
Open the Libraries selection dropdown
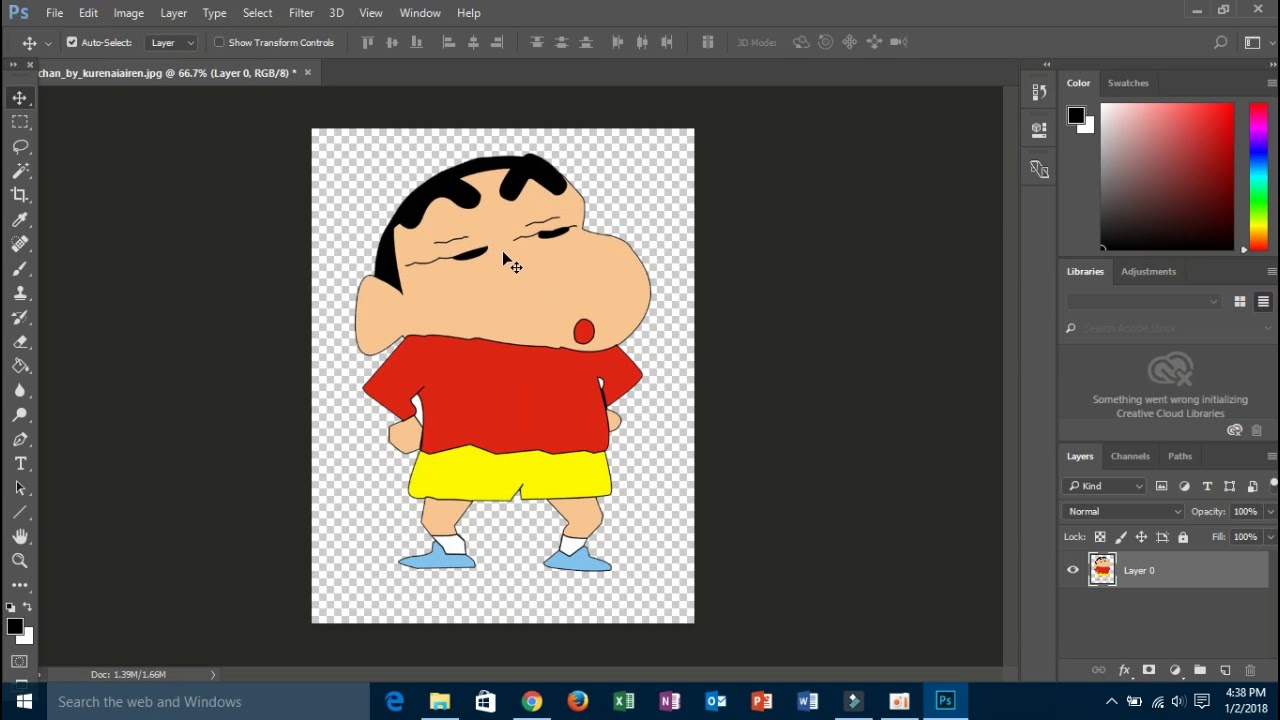(x=1143, y=301)
